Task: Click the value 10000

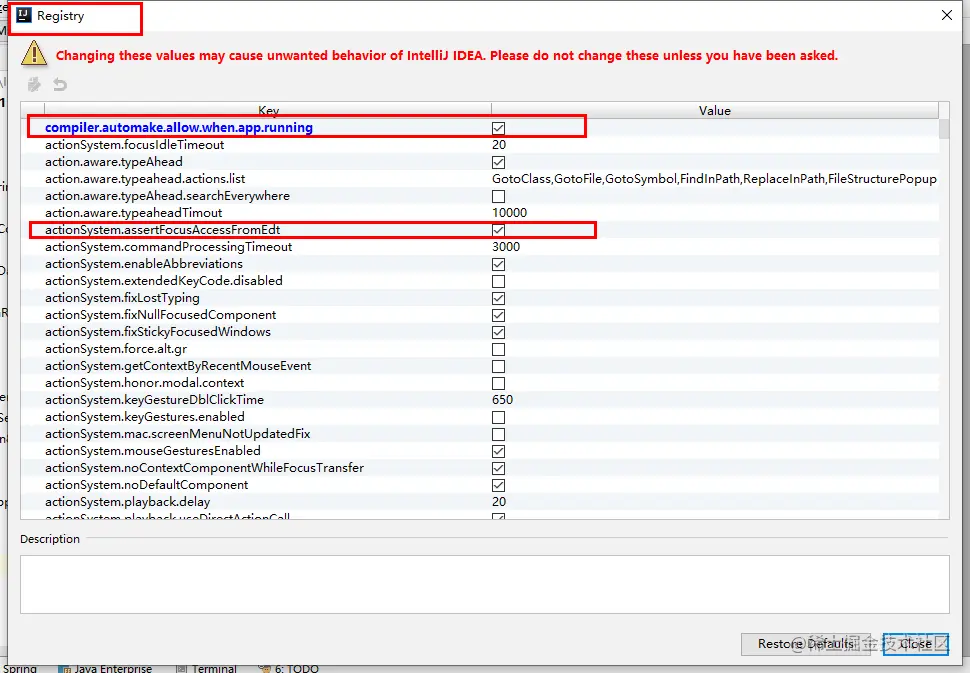Action: tap(509, 213)
